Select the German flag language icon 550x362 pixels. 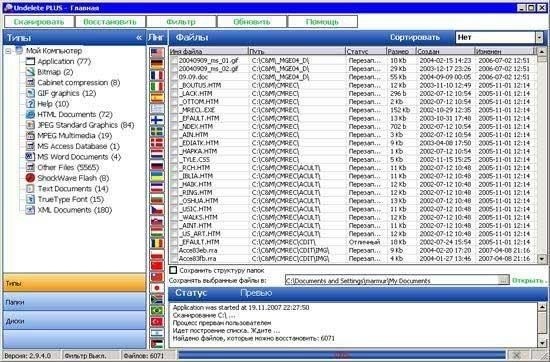(157, 64)
